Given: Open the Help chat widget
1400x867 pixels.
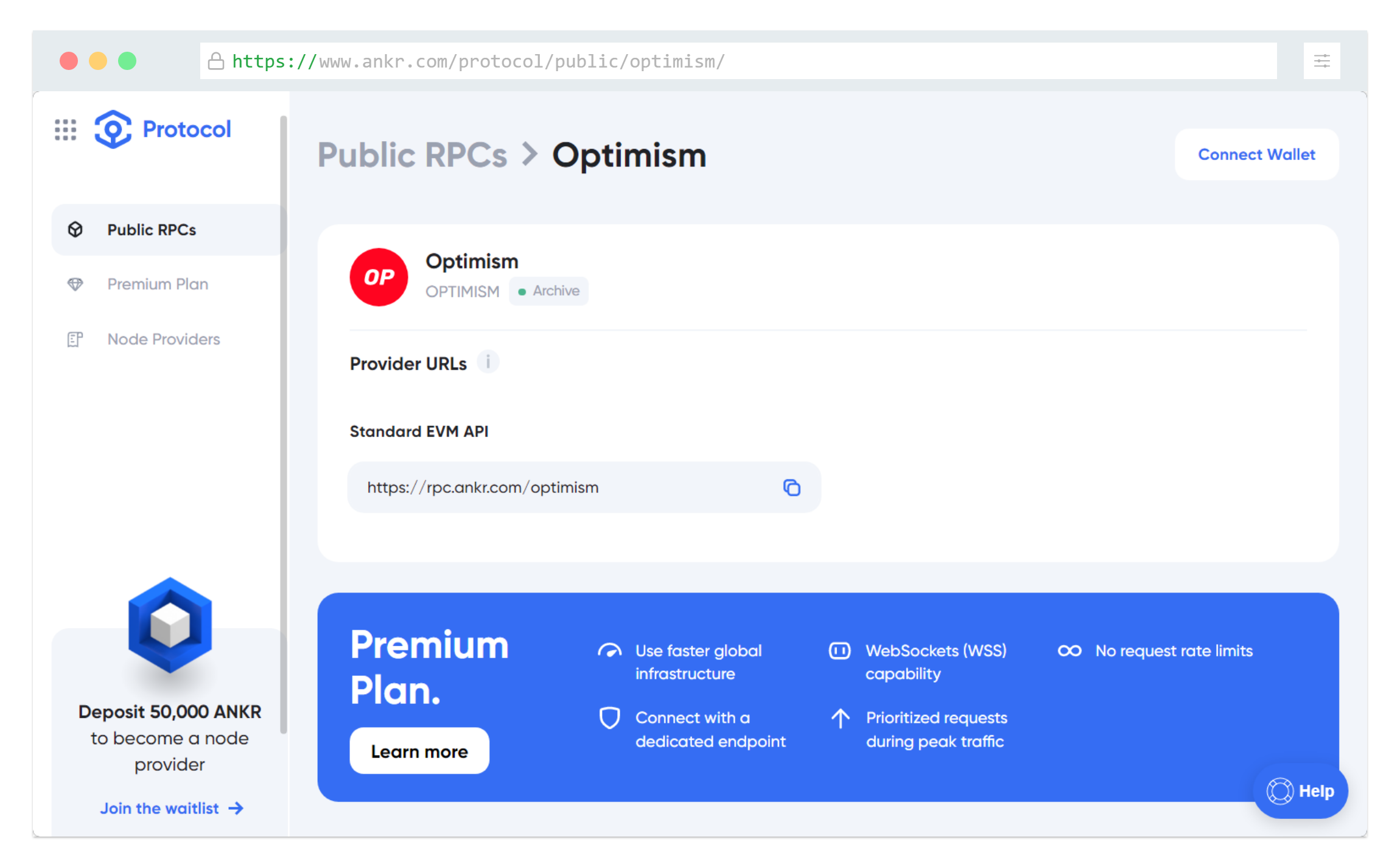Looking at the screenshot, I should (1301, 791).
